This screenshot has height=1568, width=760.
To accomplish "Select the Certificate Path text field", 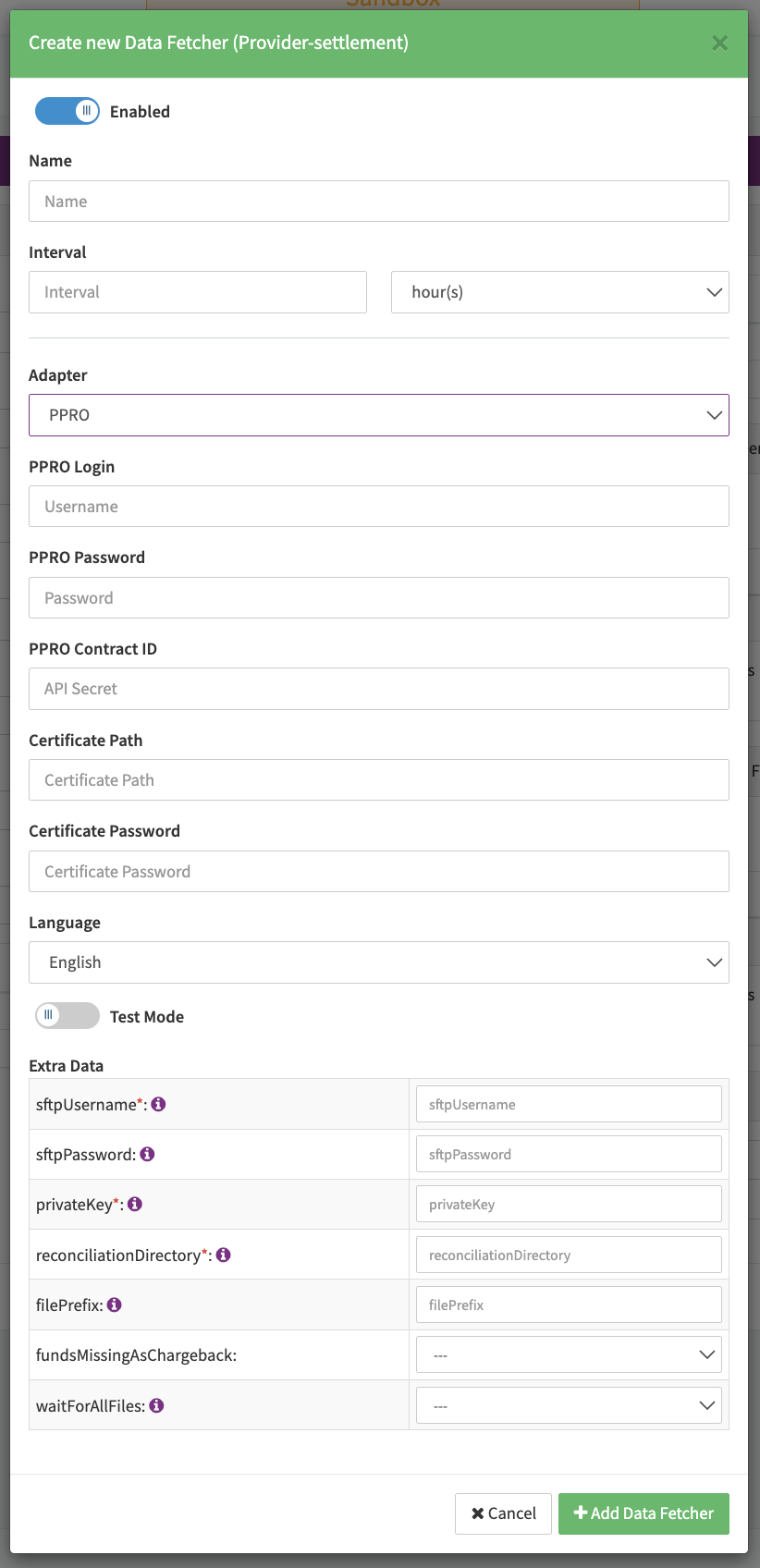I will coord(378,780).
